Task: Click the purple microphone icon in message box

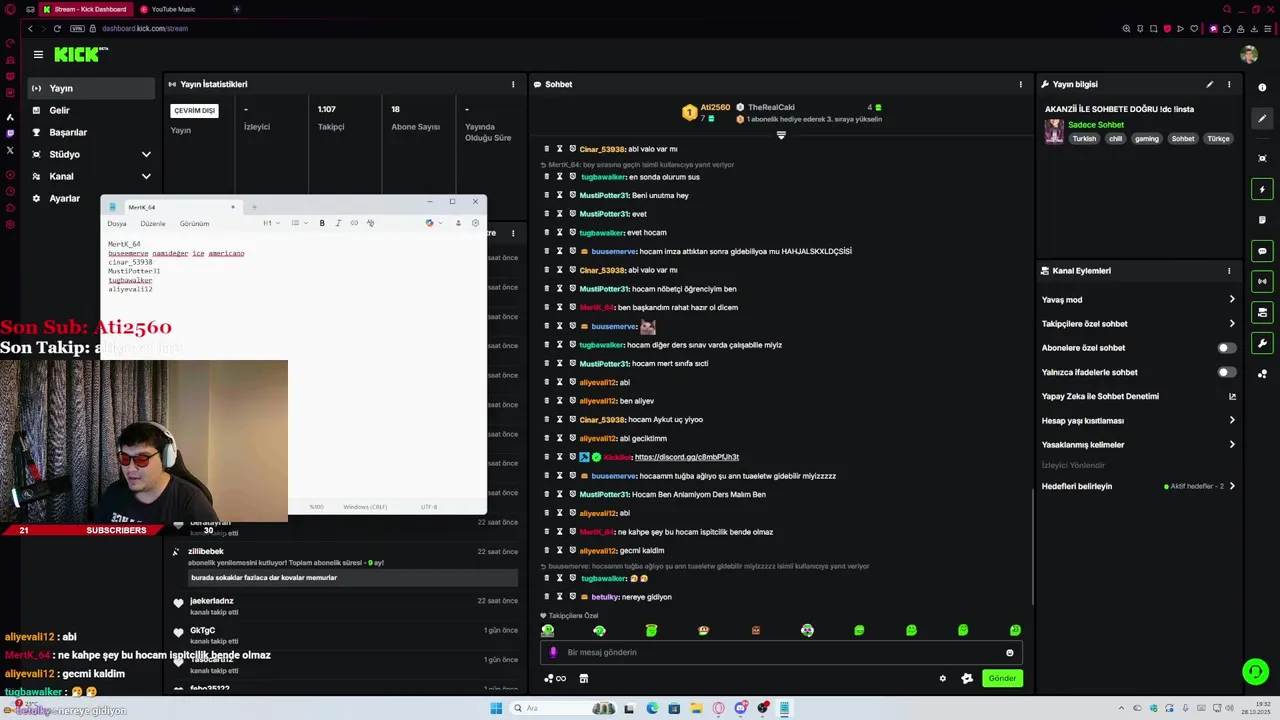Action: pos(553,653)
